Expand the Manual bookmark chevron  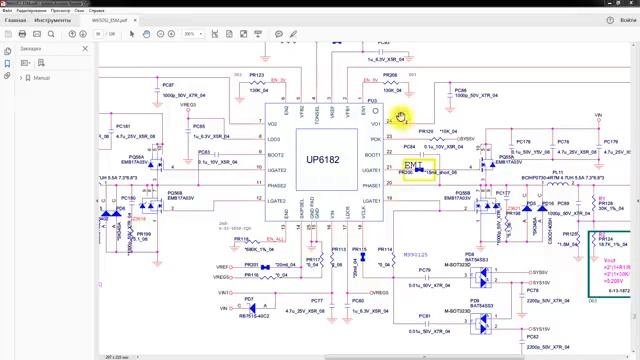click(21, 78)
